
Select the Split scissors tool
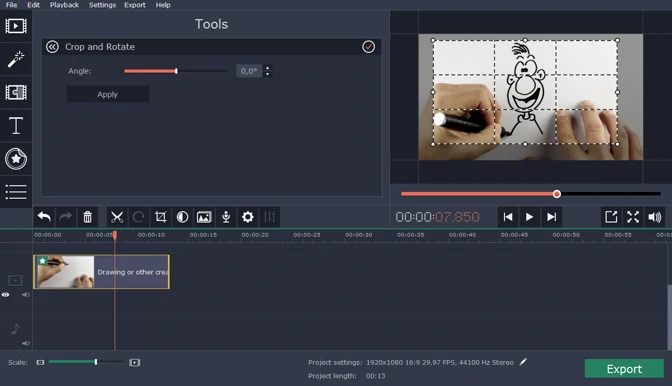[117, 217]
